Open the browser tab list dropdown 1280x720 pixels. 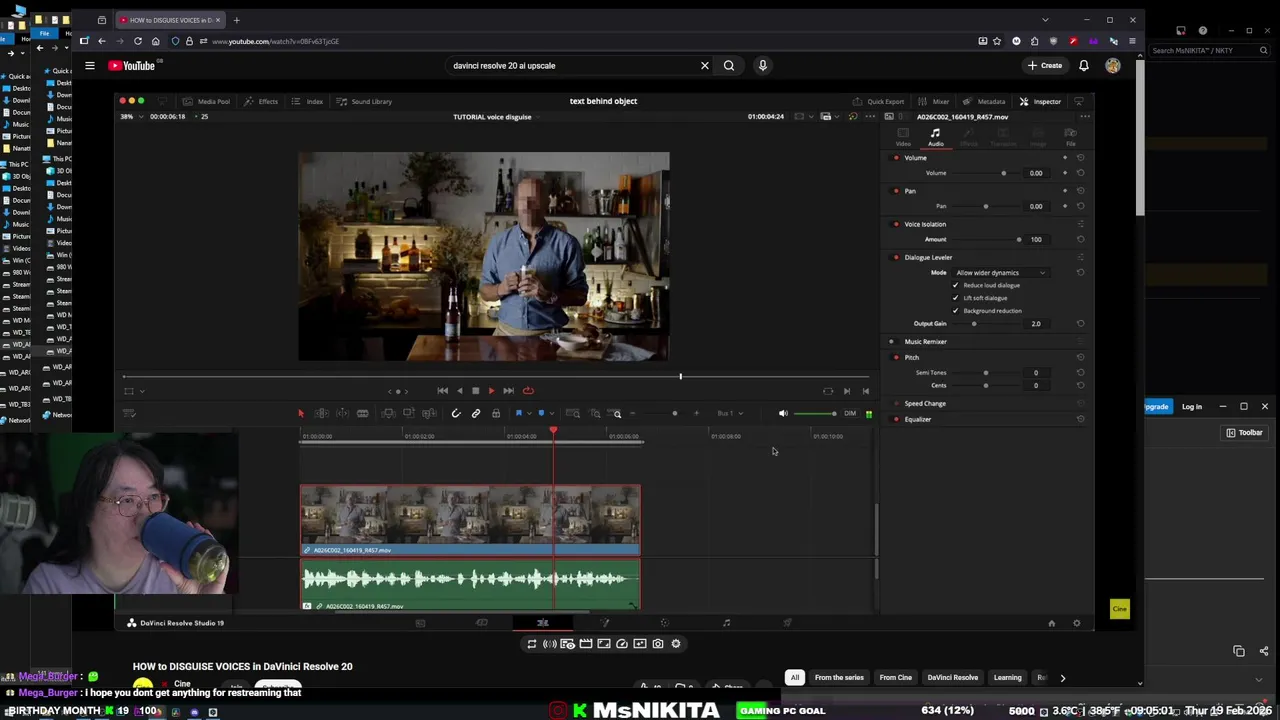(x=1045, y=20)
